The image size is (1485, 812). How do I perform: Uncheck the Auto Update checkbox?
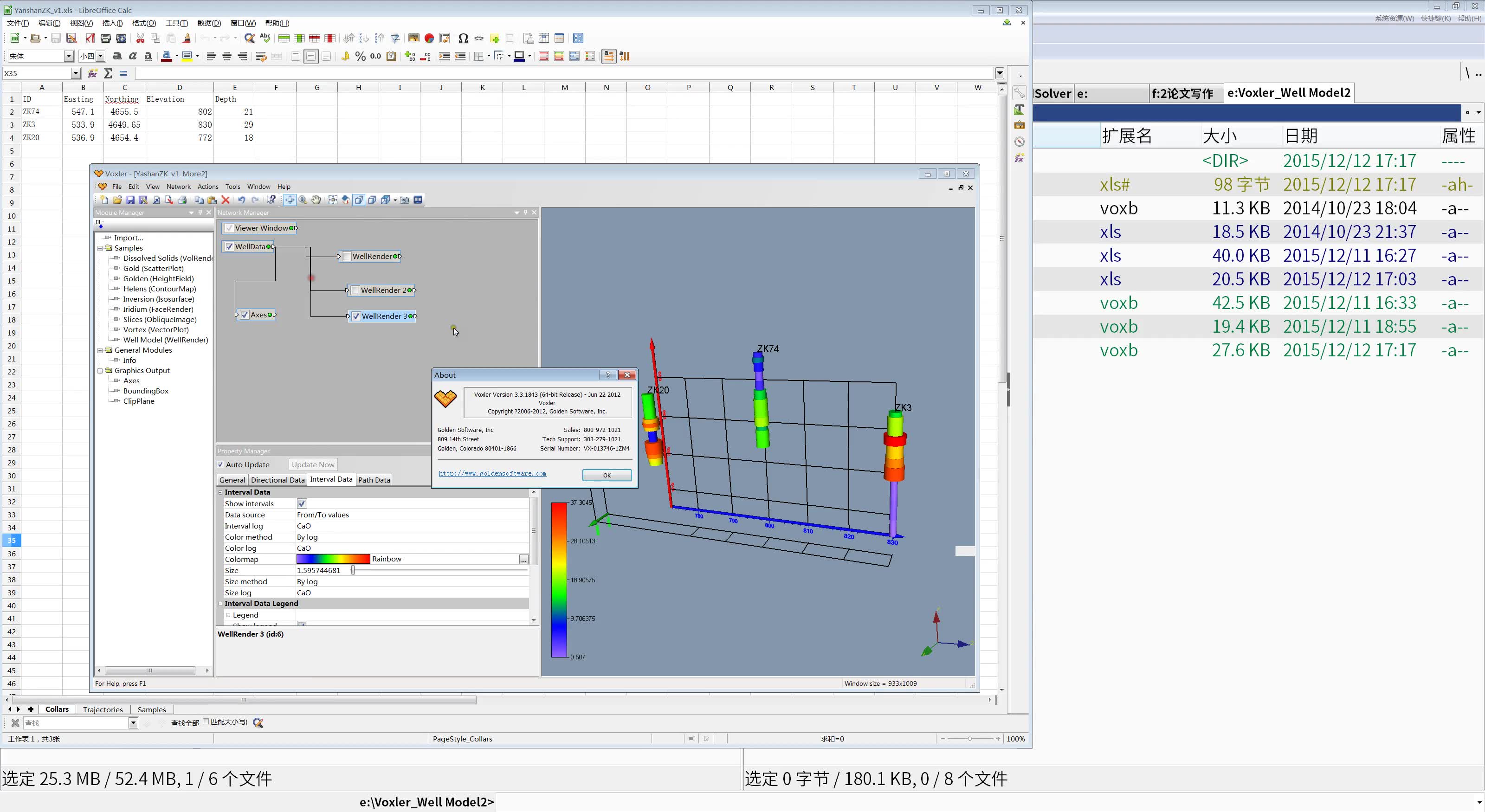click(220, 464)
